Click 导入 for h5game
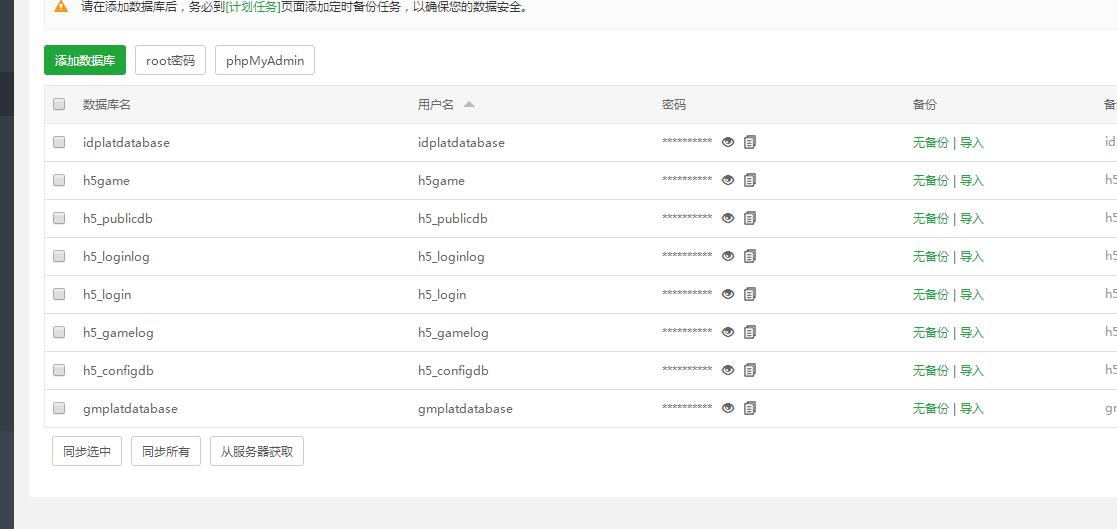 click(x=972, y=181)
